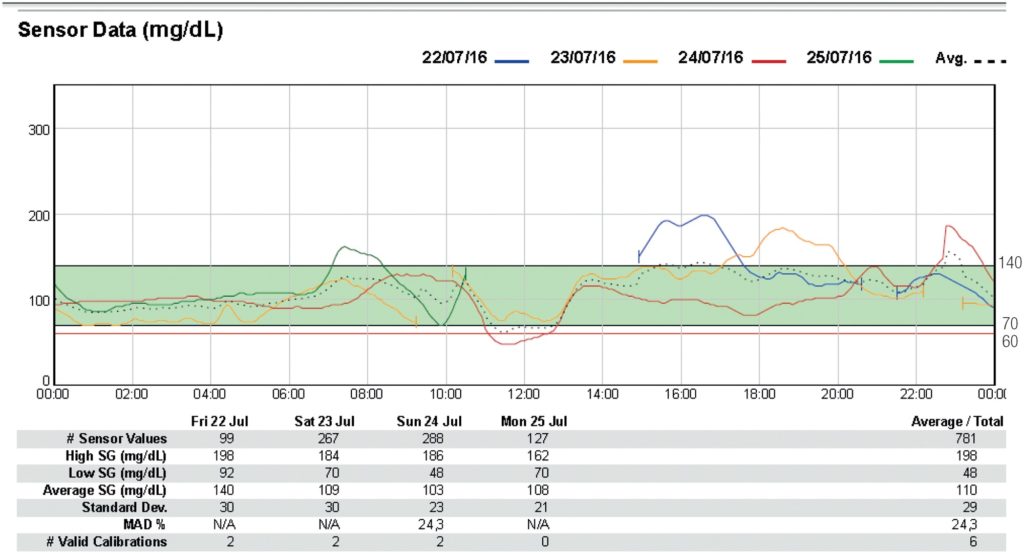Click the 60 low threshold label
Viewport: 1024px width, 554px height.
click(1008, 341)
